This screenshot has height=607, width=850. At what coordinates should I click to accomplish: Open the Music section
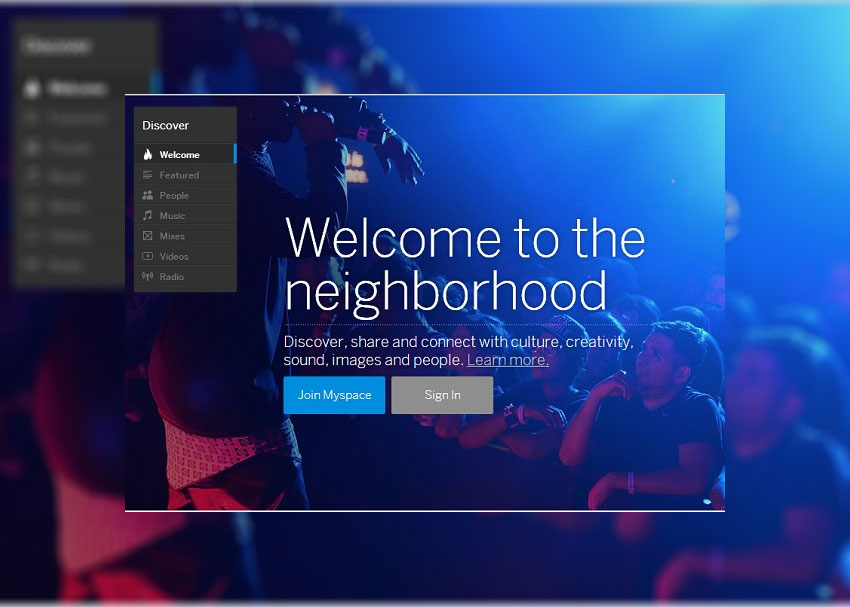[185, 215]
